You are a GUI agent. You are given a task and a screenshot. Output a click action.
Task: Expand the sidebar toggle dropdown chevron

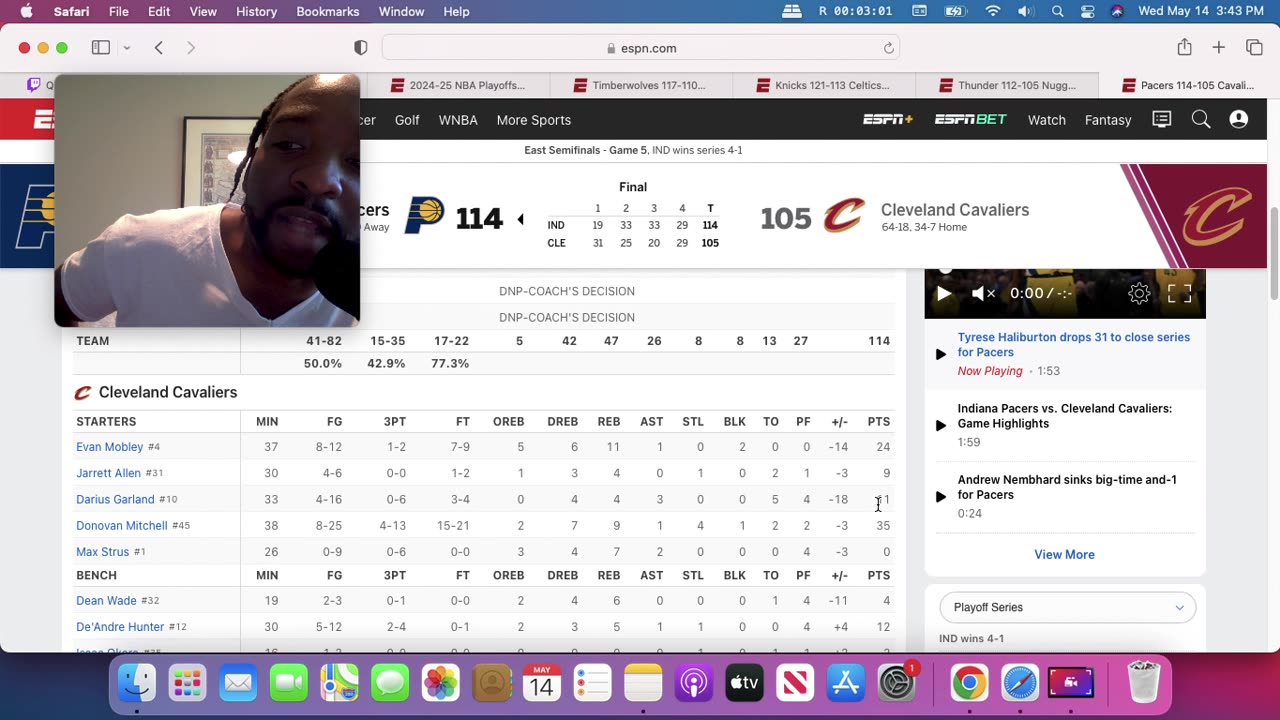pos(127,47)
